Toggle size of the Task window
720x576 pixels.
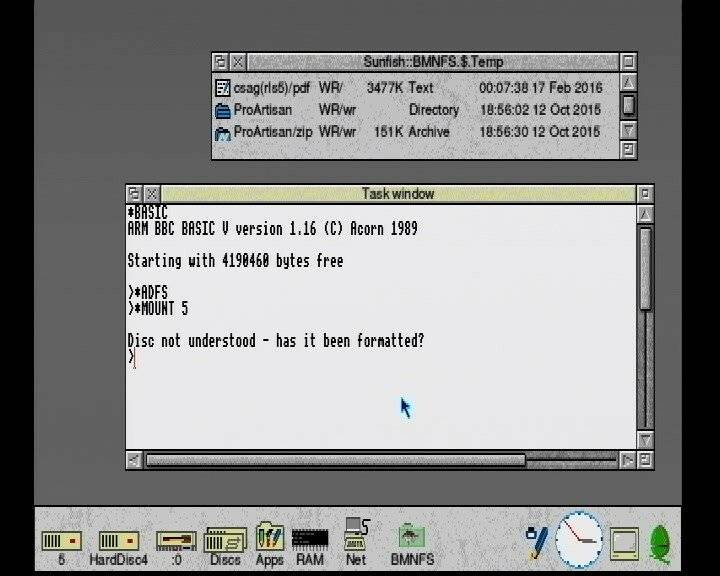coord(645,193)
